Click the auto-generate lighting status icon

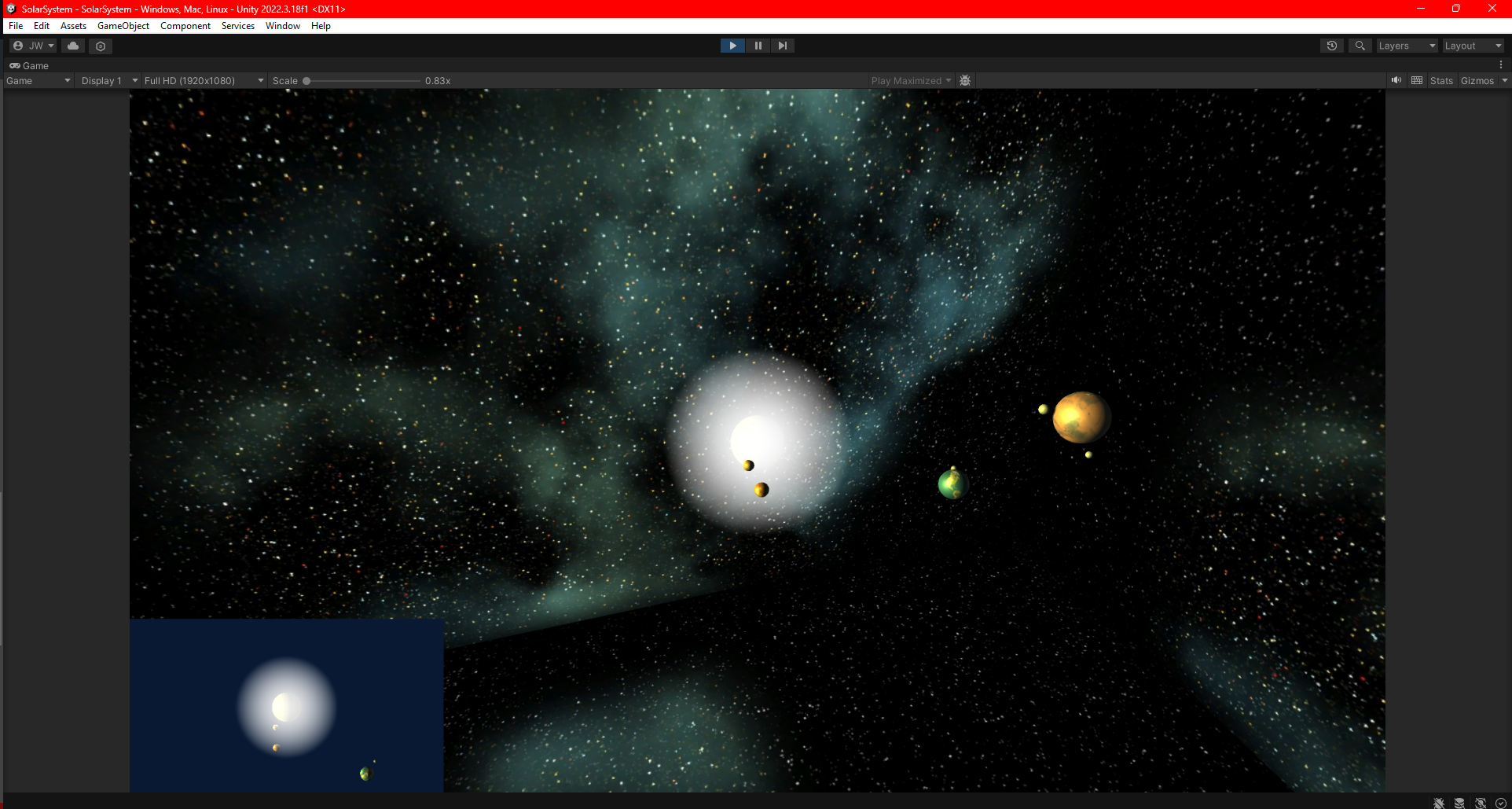tap(1481, 803)
